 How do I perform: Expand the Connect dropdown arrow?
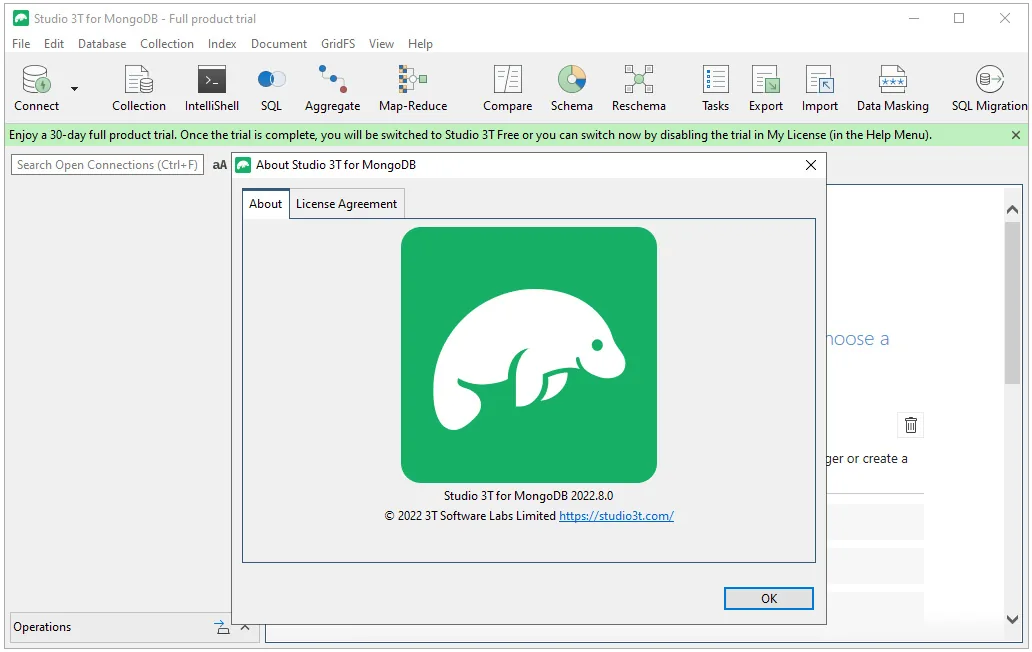pos(74,89)
